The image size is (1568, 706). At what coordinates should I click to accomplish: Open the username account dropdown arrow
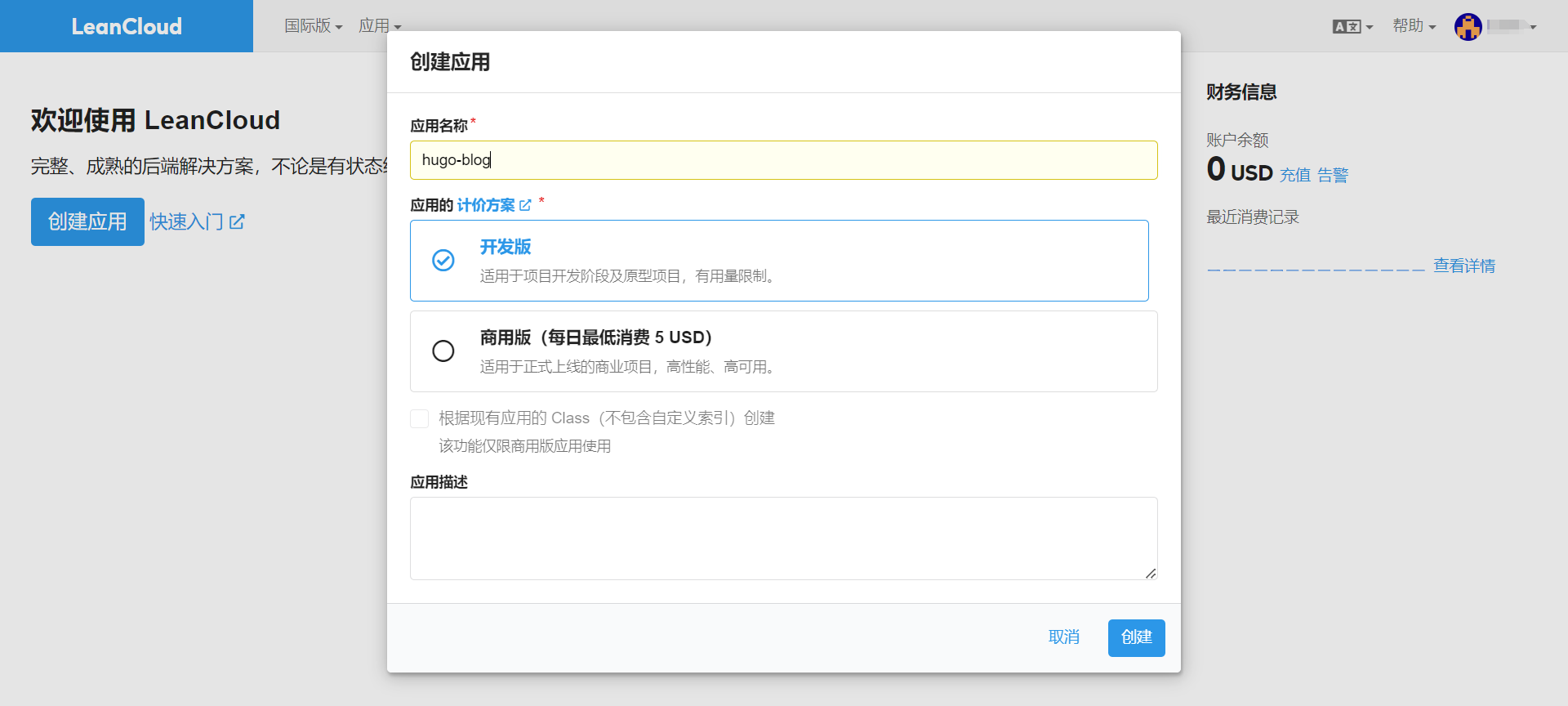(x=1533, y=27)
